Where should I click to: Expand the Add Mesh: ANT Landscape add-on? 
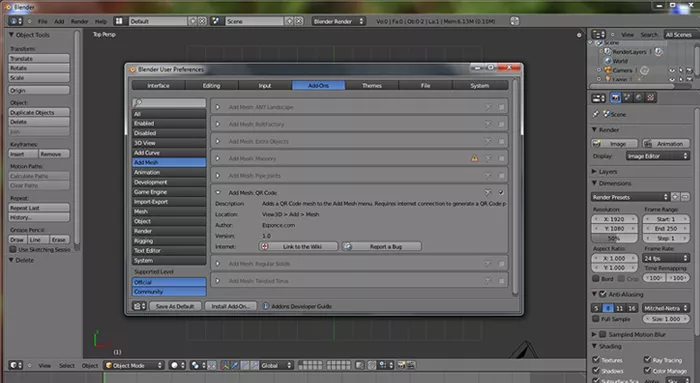(x=218, y=107)
